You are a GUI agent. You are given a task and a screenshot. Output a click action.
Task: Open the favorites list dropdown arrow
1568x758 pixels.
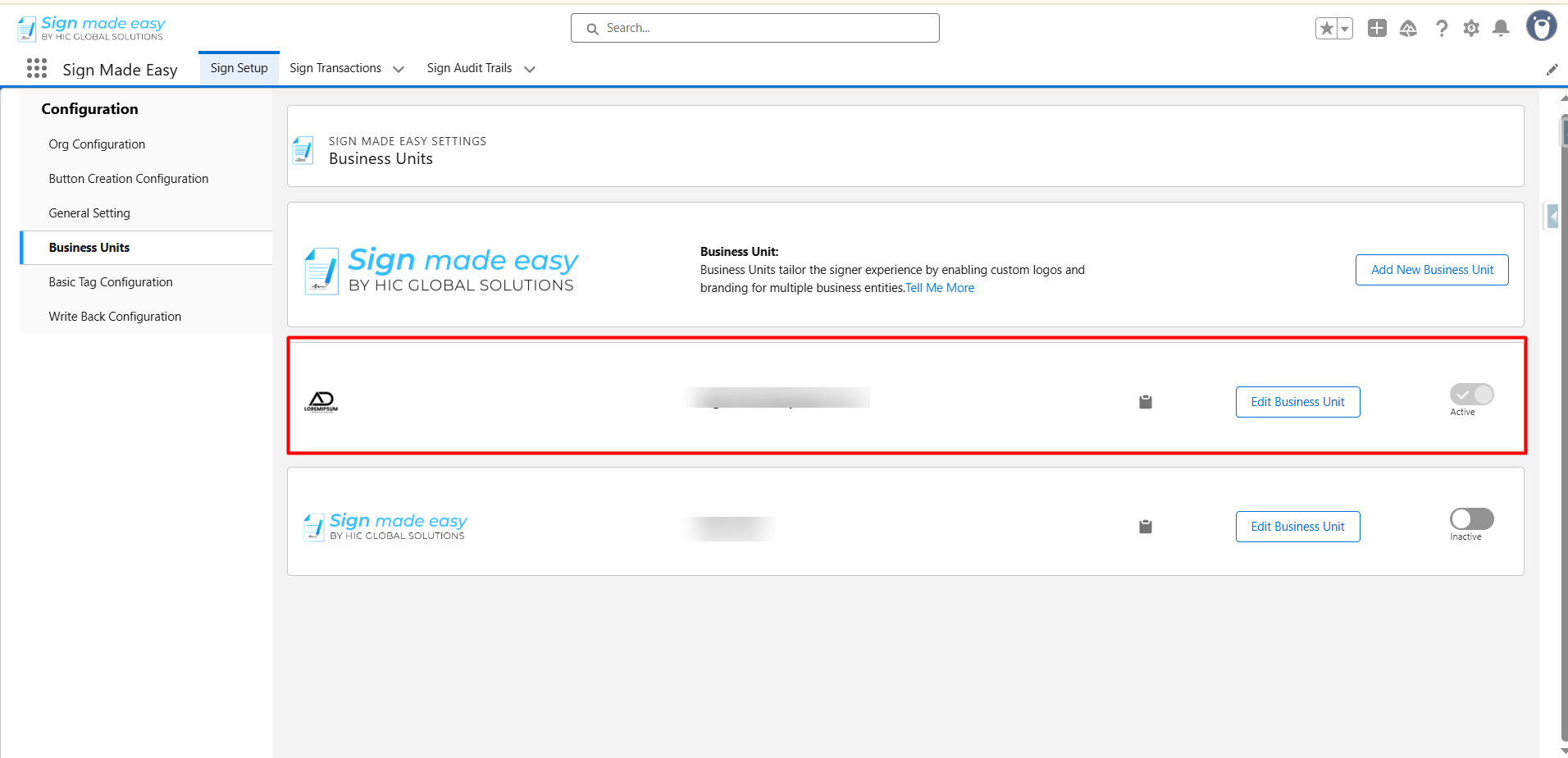[1344, 29]
